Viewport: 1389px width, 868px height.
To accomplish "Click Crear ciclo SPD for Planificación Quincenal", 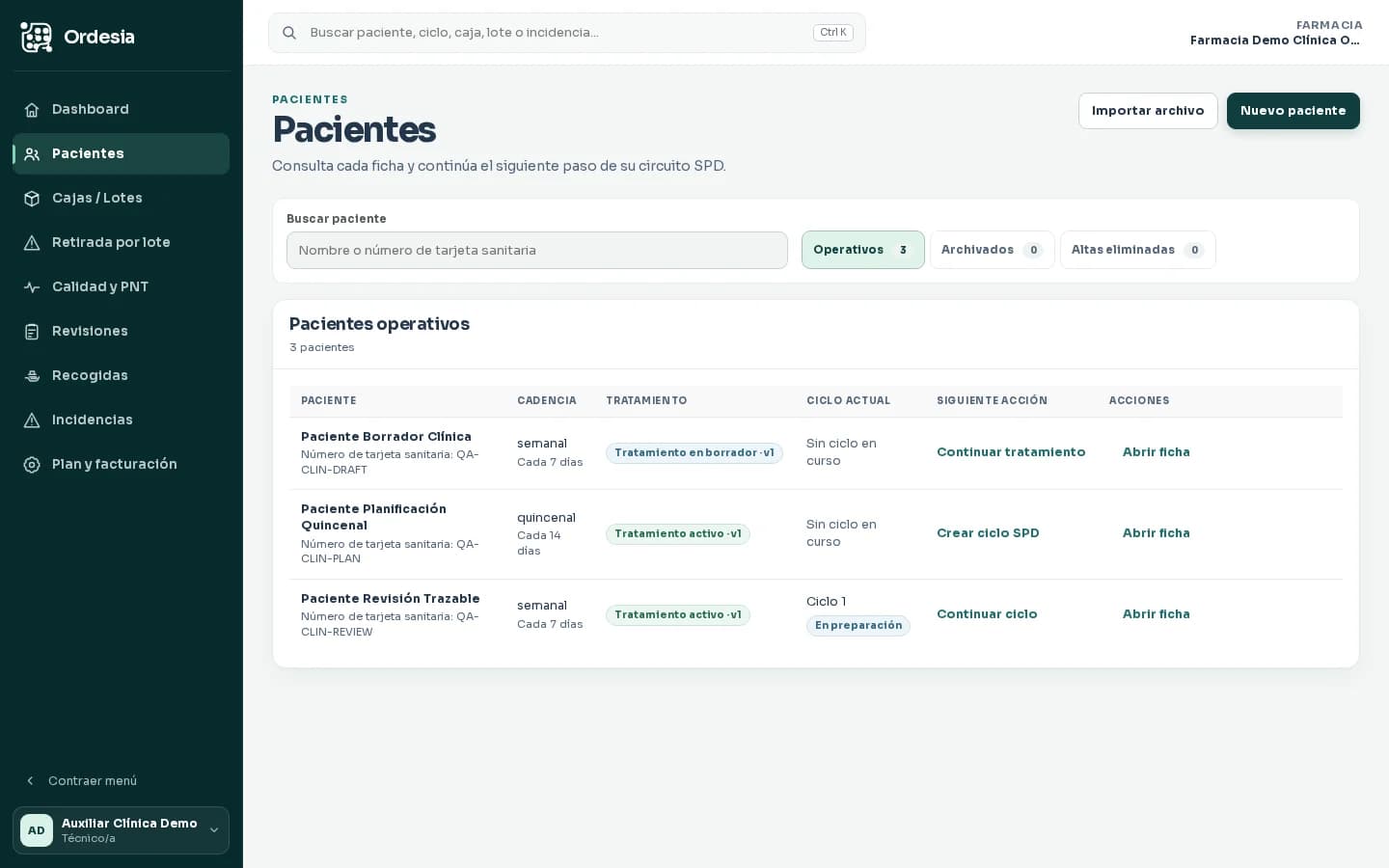I will coord(988,533).
